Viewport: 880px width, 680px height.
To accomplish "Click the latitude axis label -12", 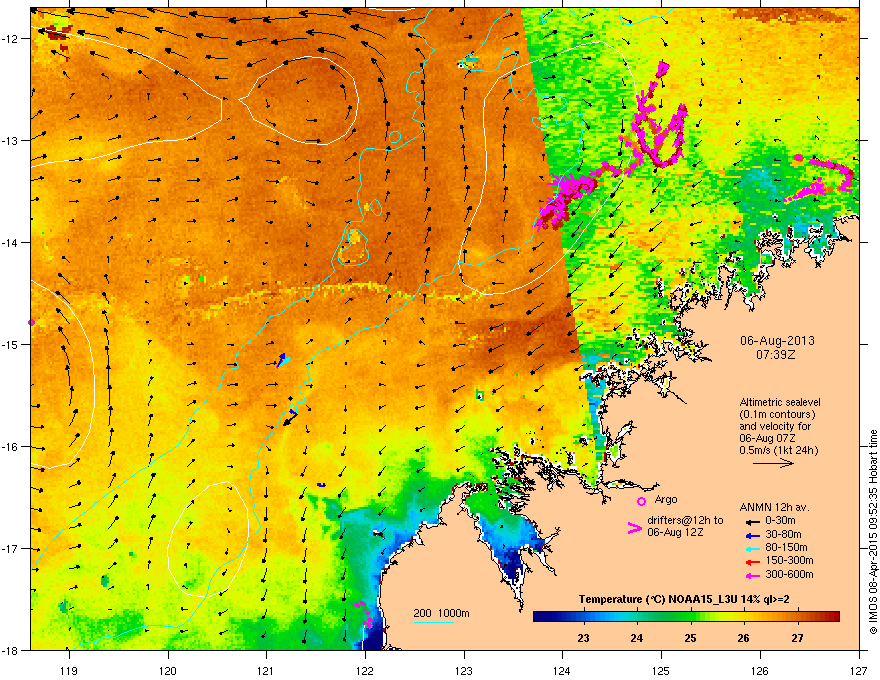I will coord(11,39).
